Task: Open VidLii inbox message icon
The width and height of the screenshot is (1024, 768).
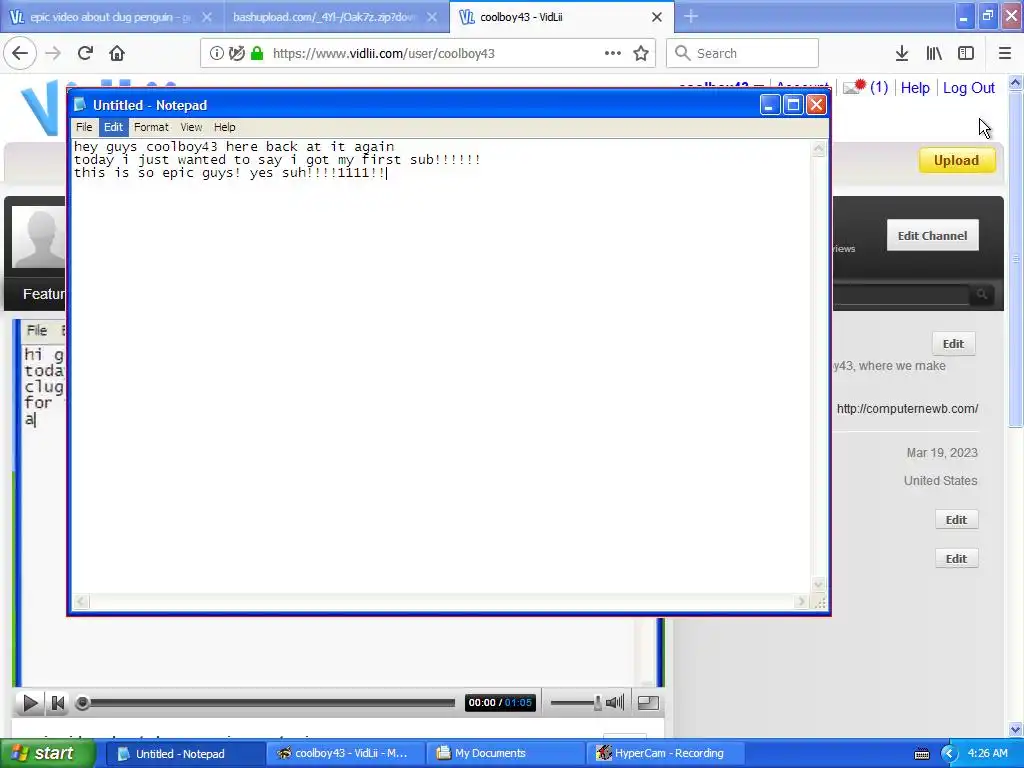Action: (x=854, y=87)
